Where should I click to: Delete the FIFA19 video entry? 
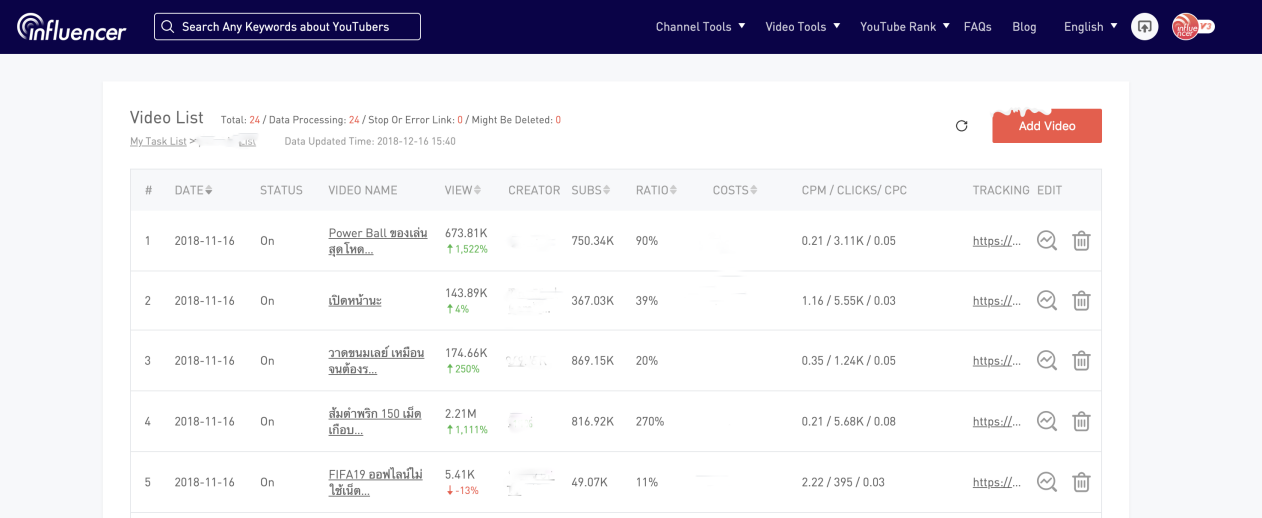point(1081,482)
